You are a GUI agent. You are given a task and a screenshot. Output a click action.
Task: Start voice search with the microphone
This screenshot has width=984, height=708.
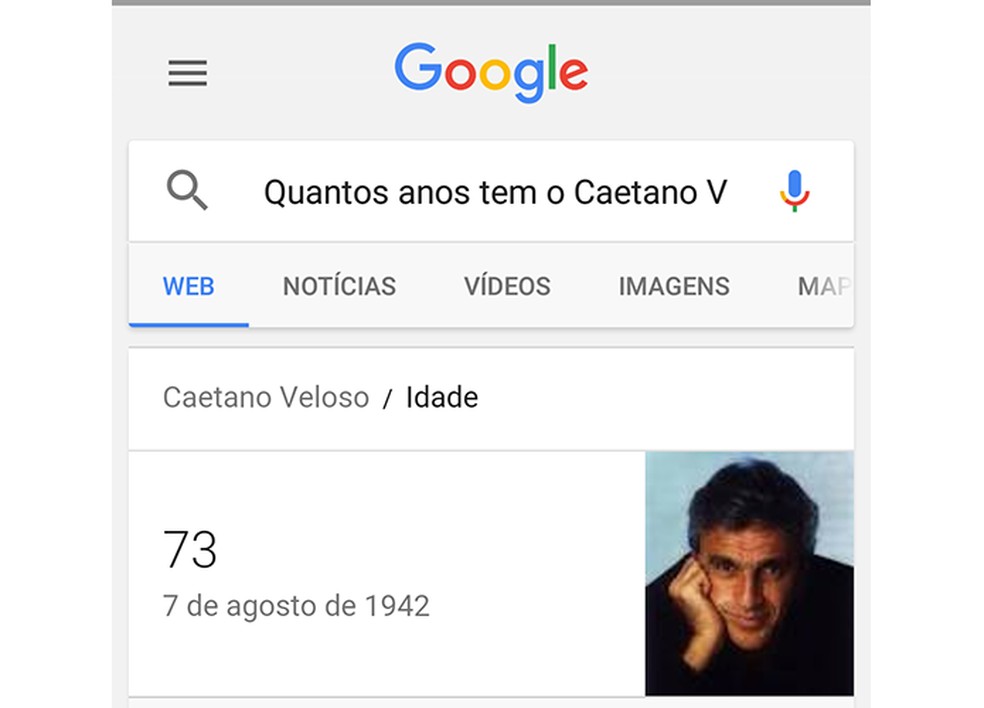(795, 191)
